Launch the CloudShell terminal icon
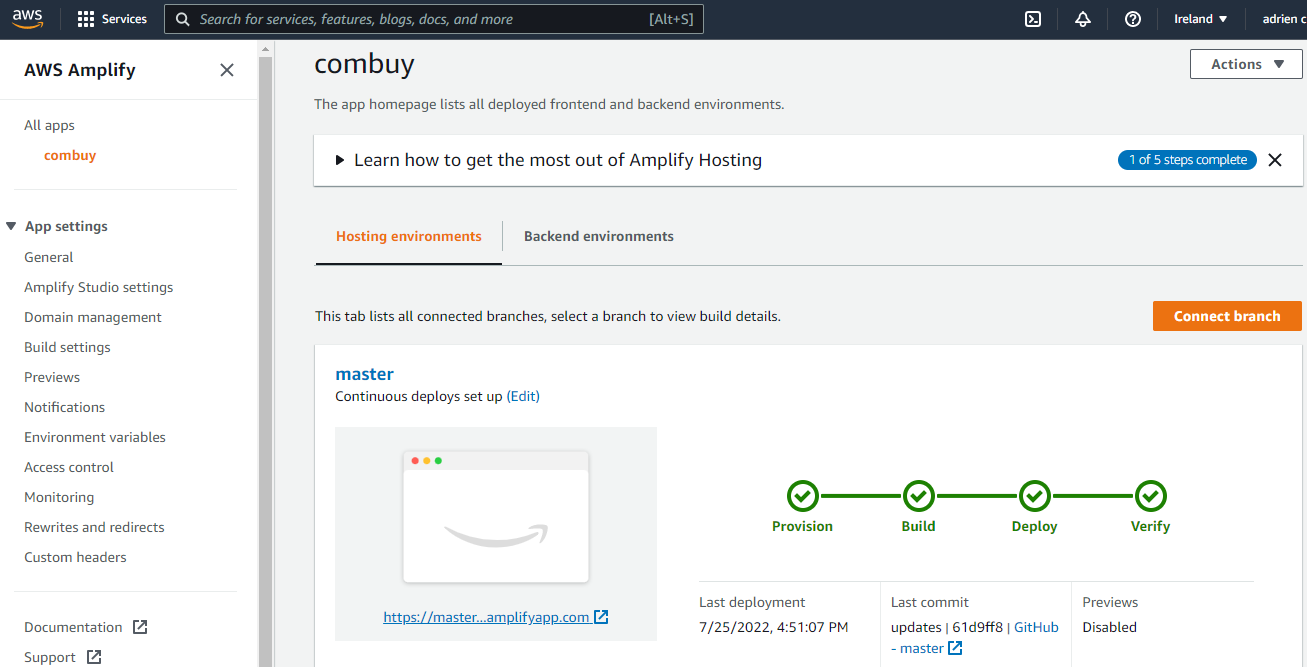The height and width of the screenshot is (667, 1307). [x=1033, y=19]
